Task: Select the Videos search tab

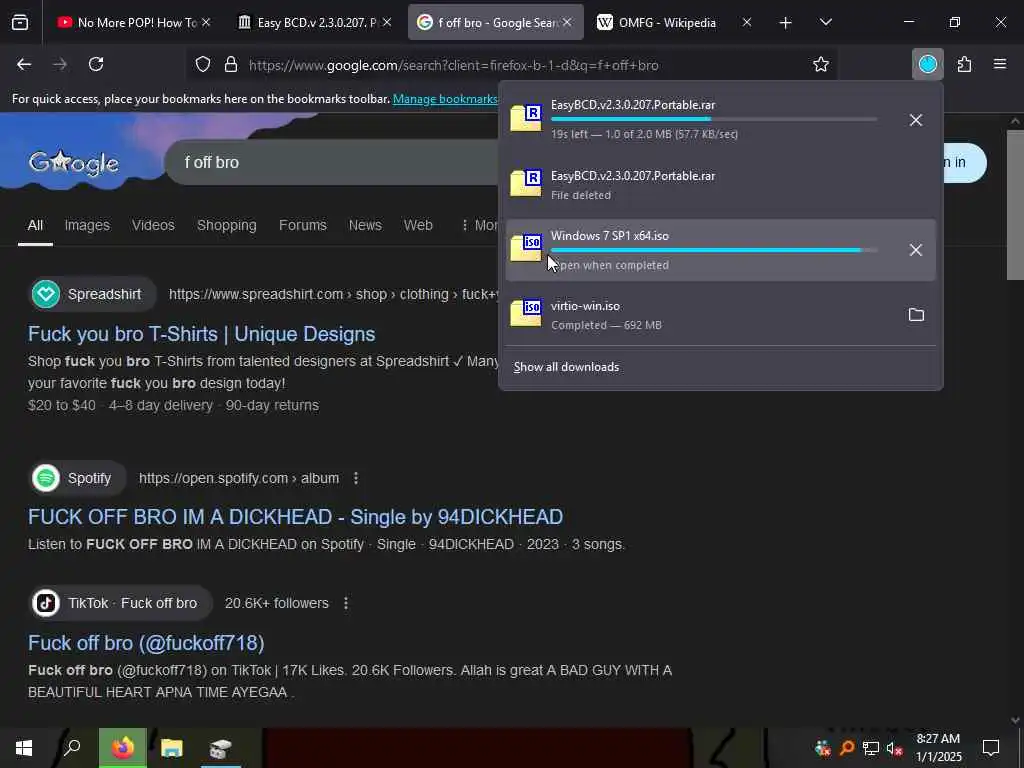Action: click(153, 225)
